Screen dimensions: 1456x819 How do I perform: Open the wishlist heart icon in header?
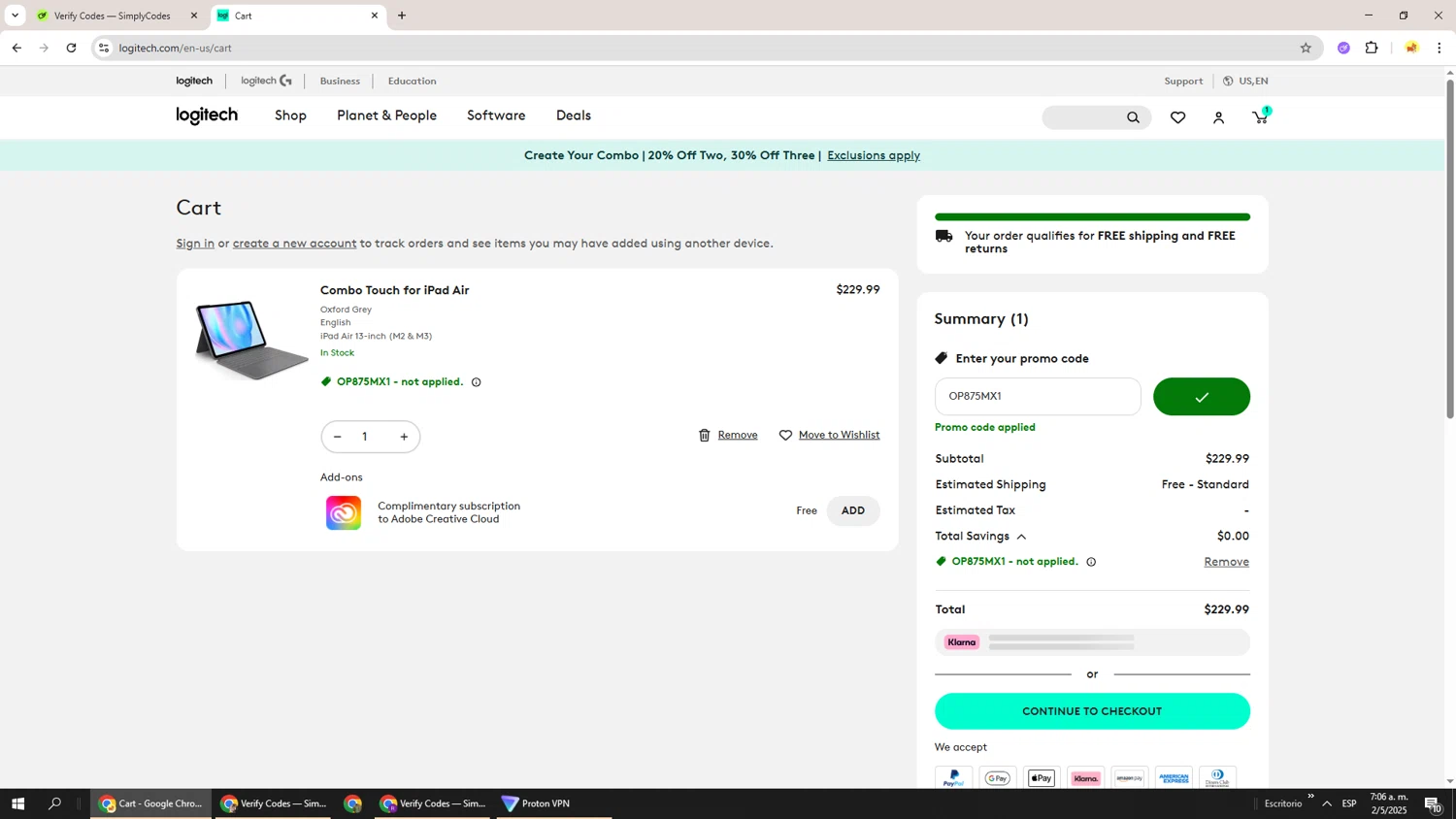[1177, 117]
